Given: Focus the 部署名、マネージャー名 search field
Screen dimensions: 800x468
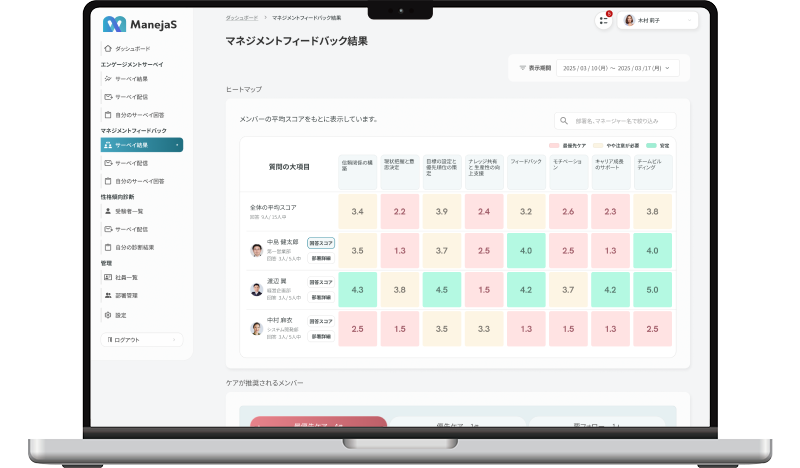Looking at the screenshot, I should [615, 121].
